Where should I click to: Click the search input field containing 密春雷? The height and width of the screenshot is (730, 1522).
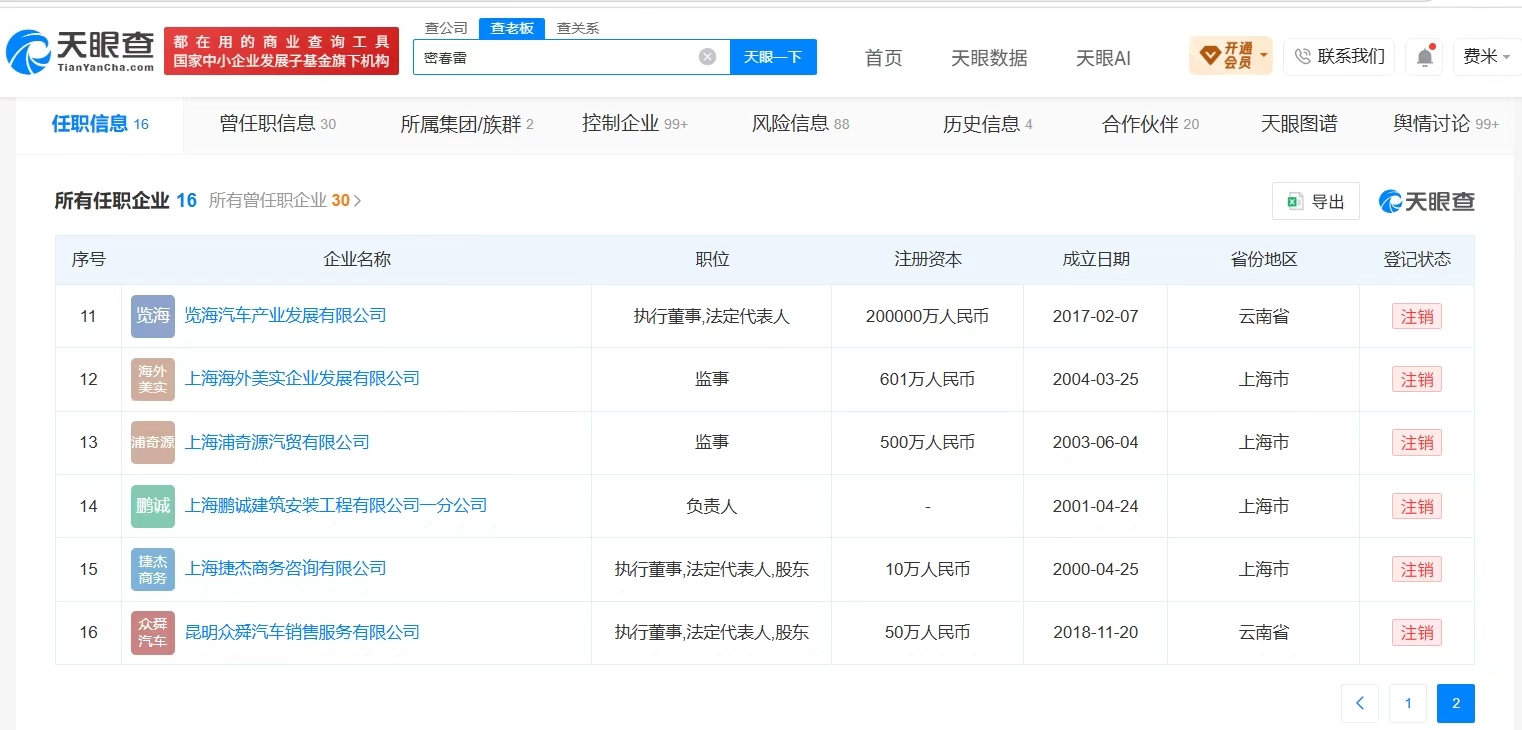coord(558,57)
